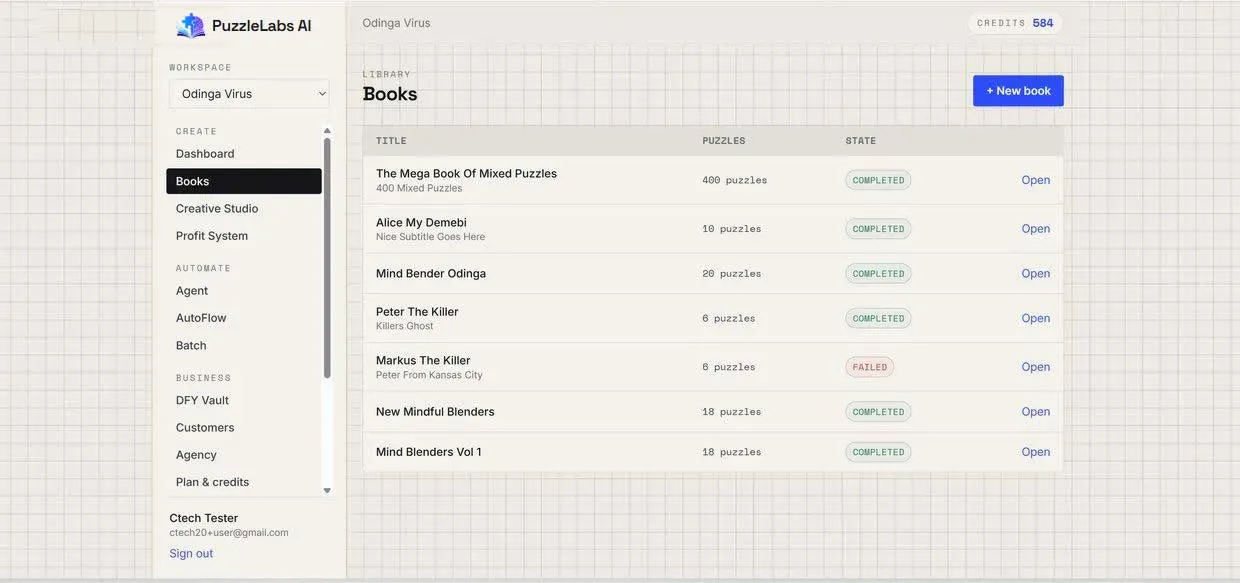The height and width of the screenshot is (583, 1240).
Task: Open the Odinga Virus workspace dropdown
Action: [x=249, y=94]
